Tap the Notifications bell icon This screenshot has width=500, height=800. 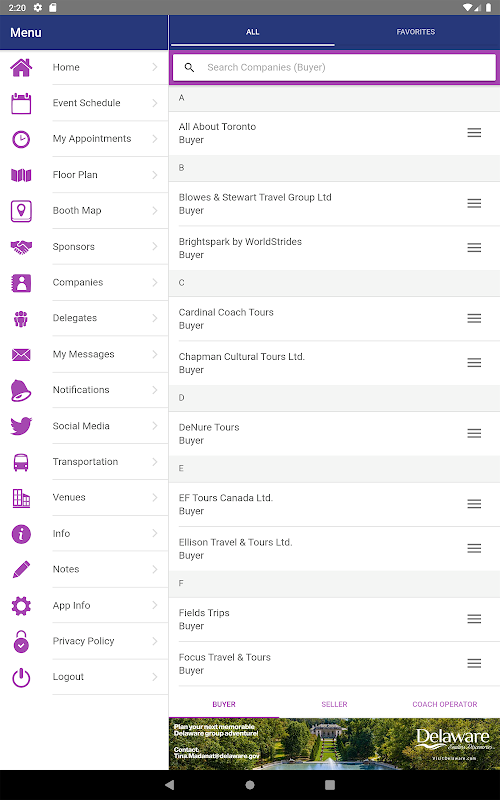click(x=21, y=390)
